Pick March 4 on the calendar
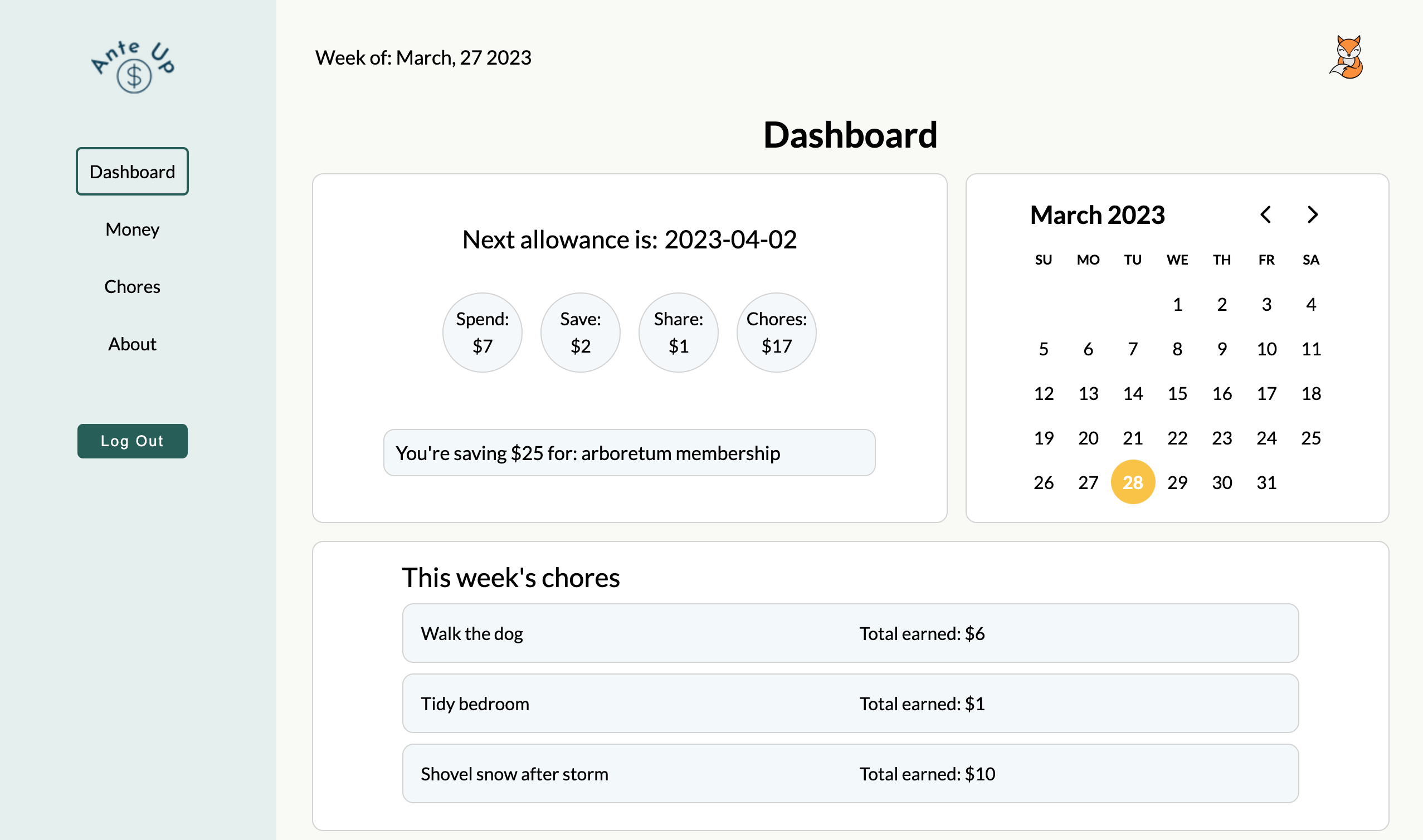The height and width of the screenshot is (840, 1423). coord(1311,305)
